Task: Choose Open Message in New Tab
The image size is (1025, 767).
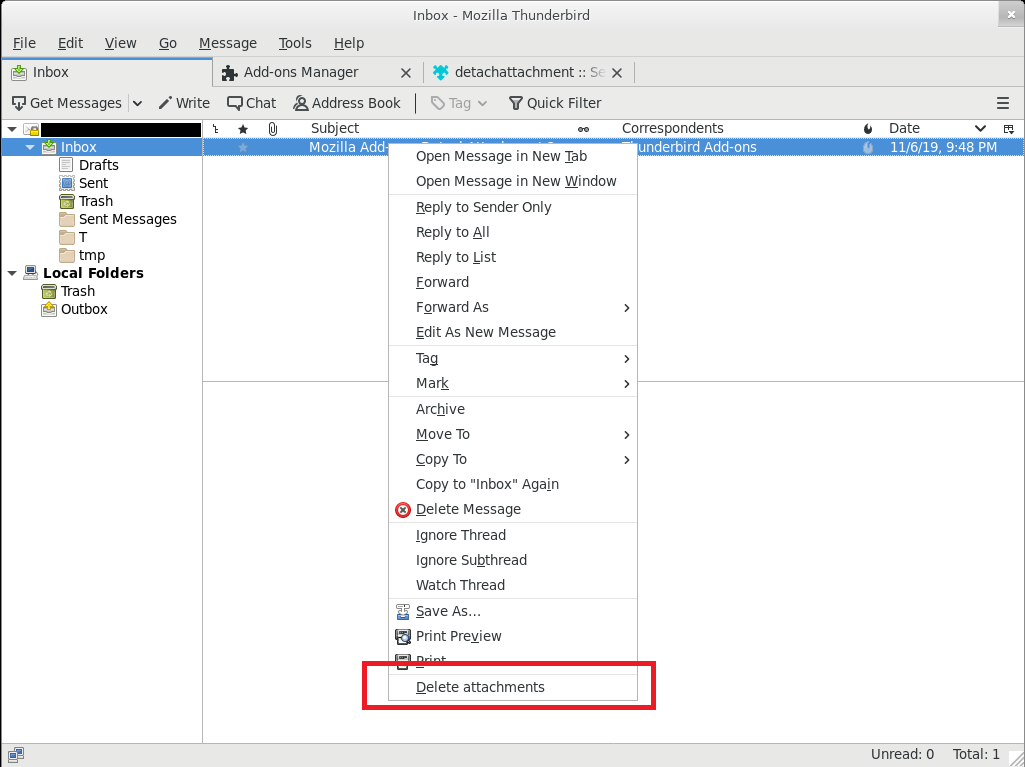Action: tap(512, 156)
